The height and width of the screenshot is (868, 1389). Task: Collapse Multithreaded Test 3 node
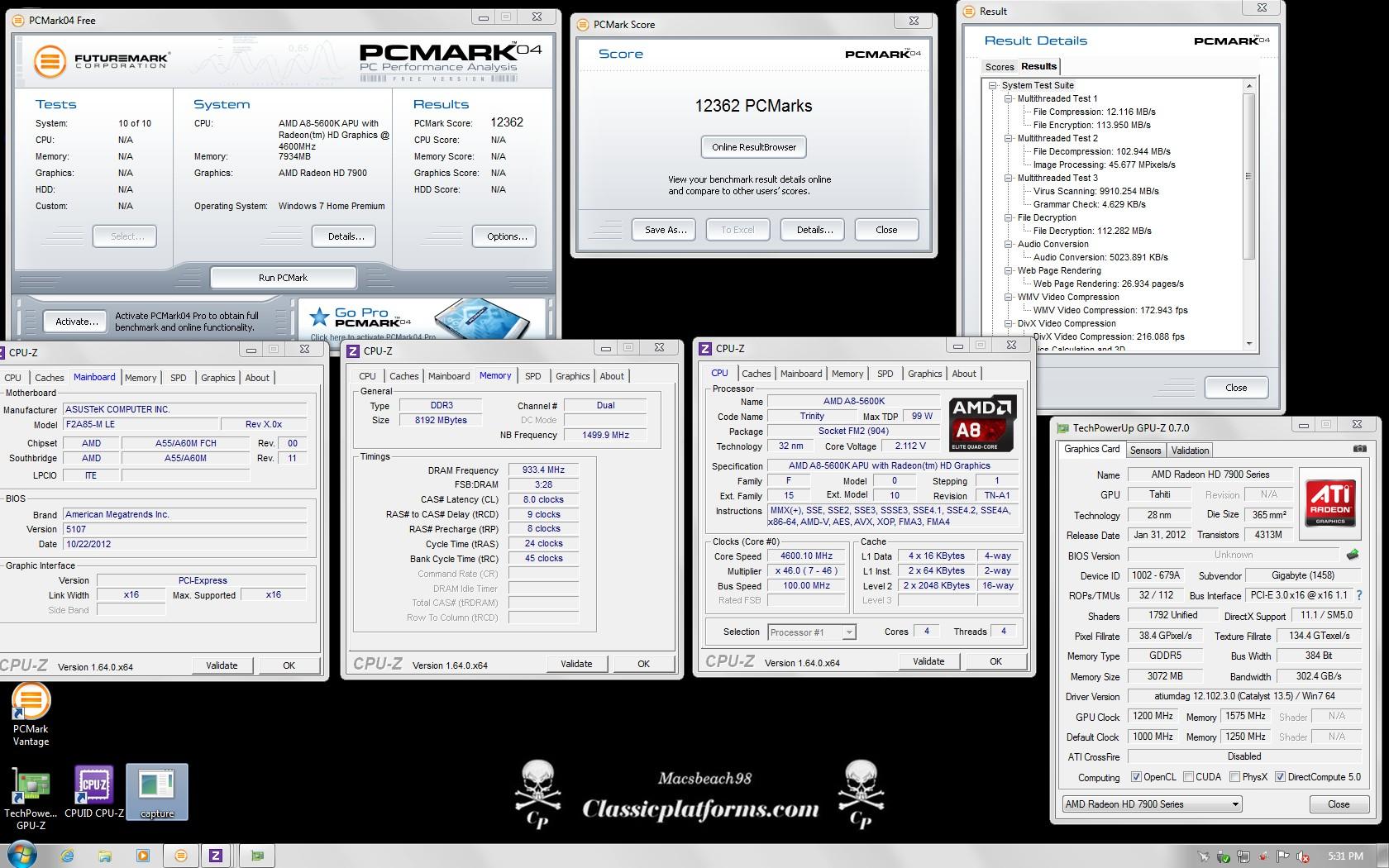click(1009, 178)
